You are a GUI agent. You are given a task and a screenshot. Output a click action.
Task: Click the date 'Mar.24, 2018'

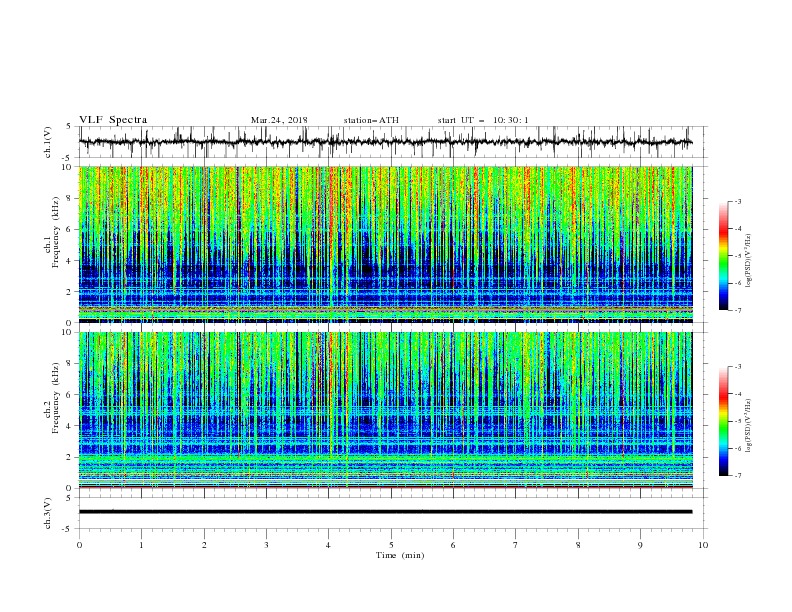279,120
